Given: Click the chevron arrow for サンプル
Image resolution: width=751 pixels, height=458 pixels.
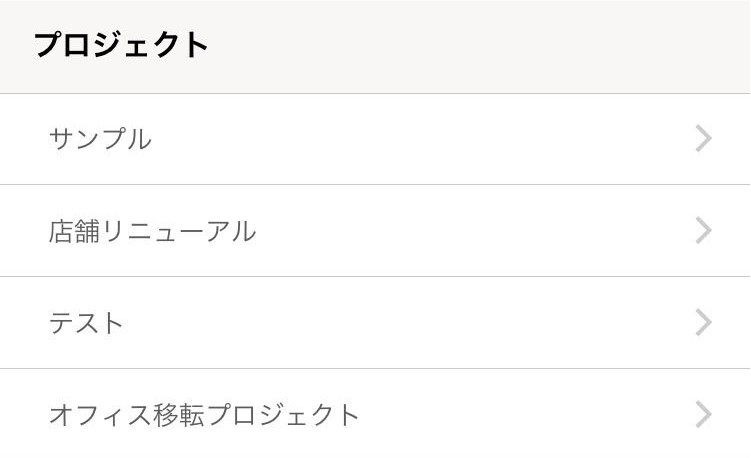Looking at the screenshot, I should (703, 139).
